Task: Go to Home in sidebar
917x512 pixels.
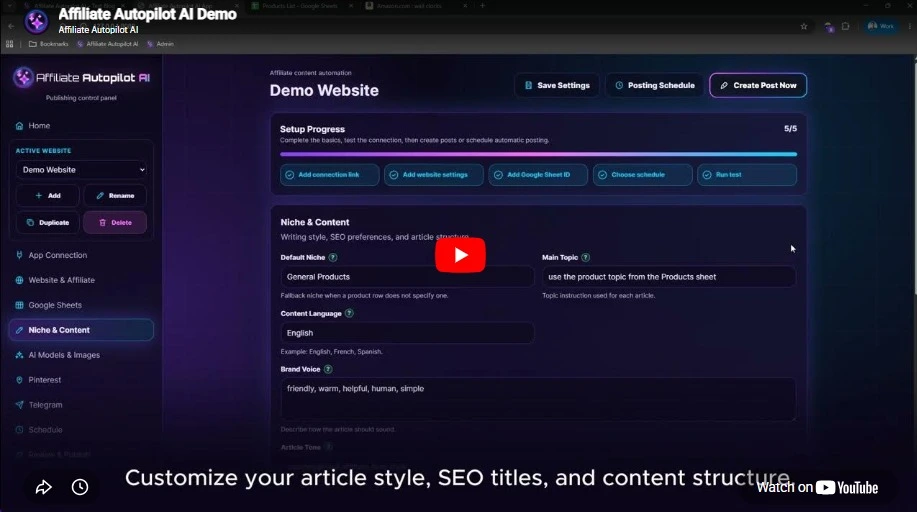Action: [x=39, y=126]
